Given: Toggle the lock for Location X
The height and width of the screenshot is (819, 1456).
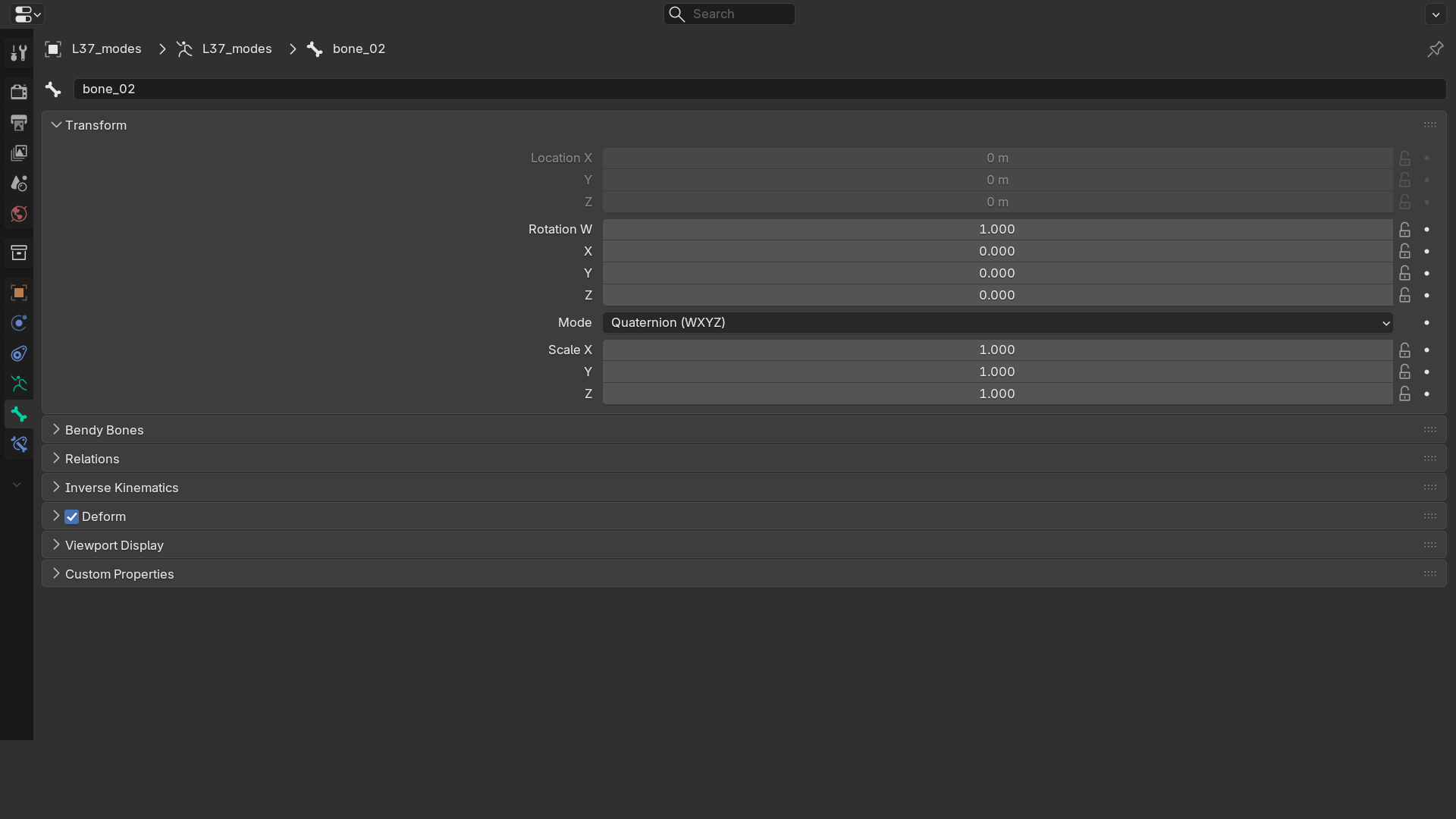Looking at the screenshot, I should point(1404,158).
